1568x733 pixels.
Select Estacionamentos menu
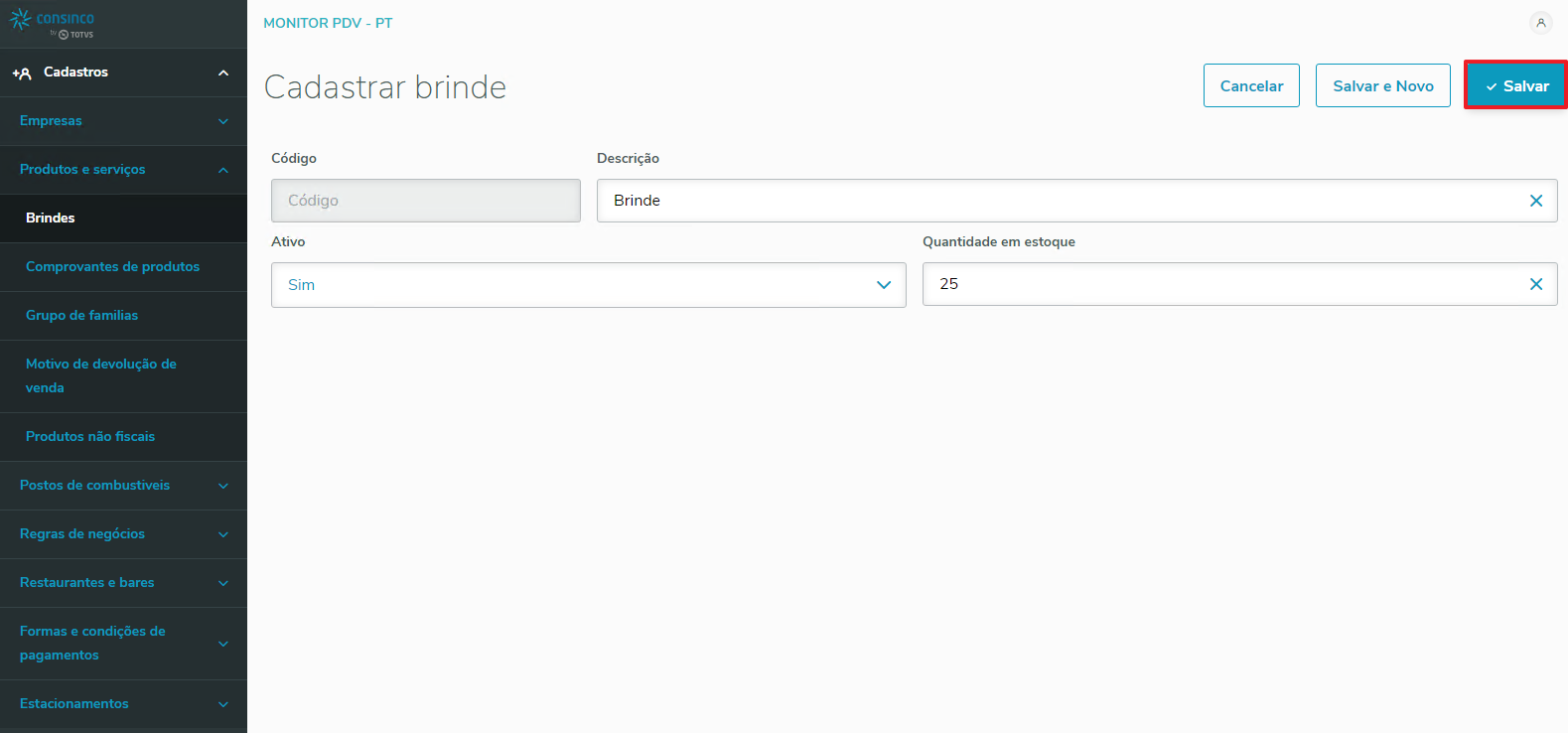123,704
